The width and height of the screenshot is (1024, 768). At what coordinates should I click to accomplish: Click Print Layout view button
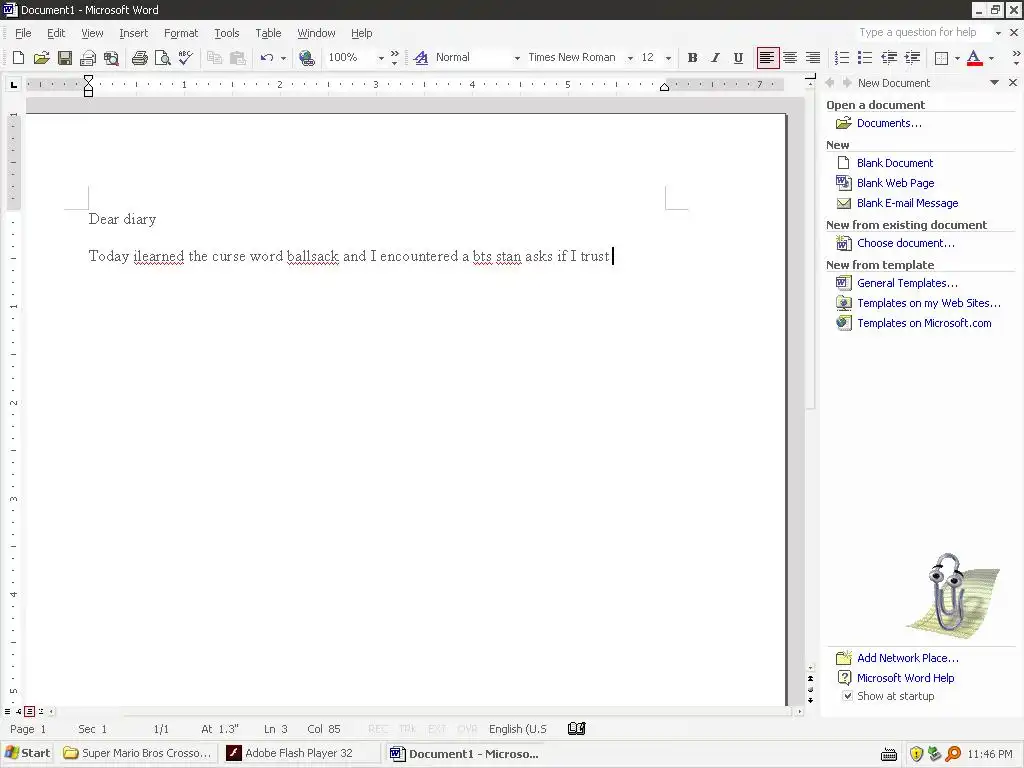29,711
